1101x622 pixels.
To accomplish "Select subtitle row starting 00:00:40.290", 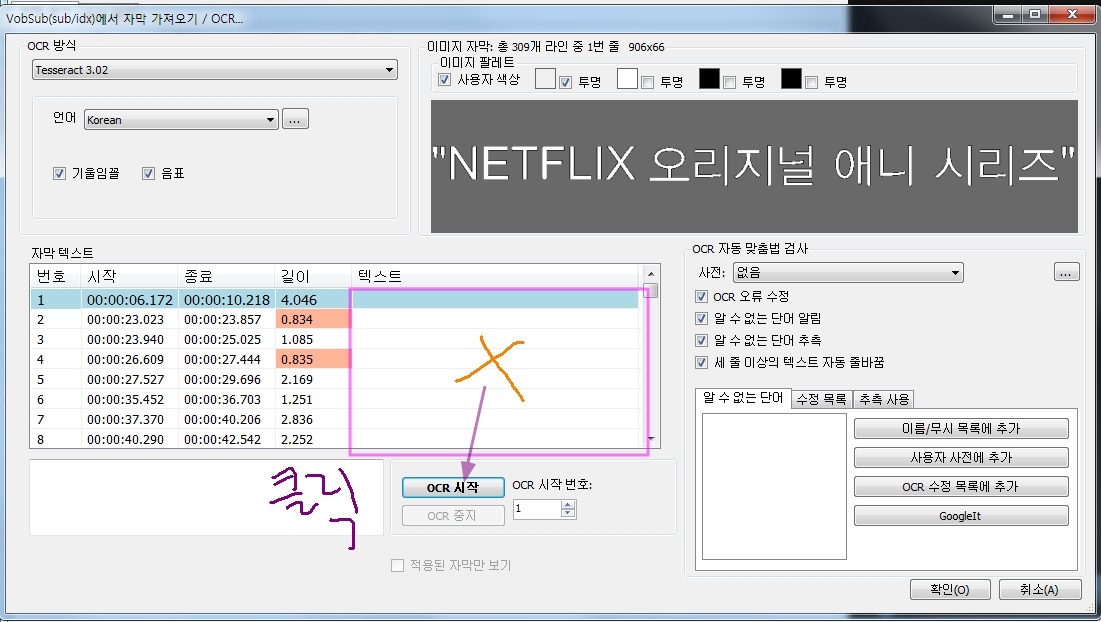I will pyautogui.click(x=335, y=439).
